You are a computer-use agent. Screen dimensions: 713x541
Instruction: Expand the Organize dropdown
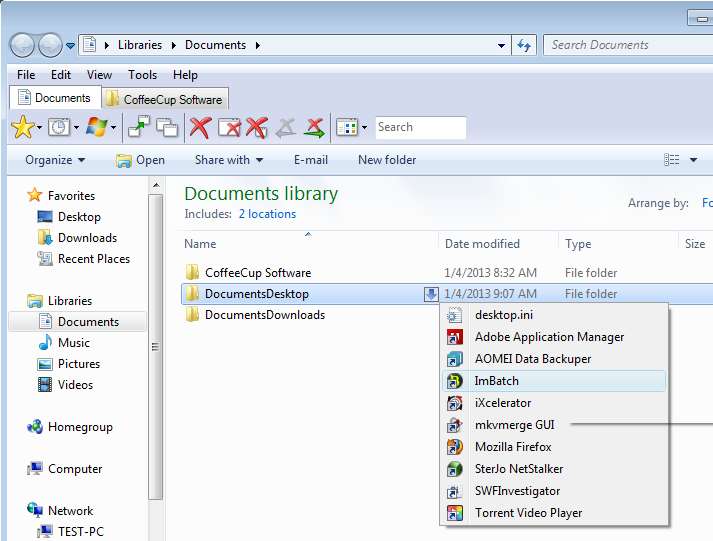click(x=55, y=160)
